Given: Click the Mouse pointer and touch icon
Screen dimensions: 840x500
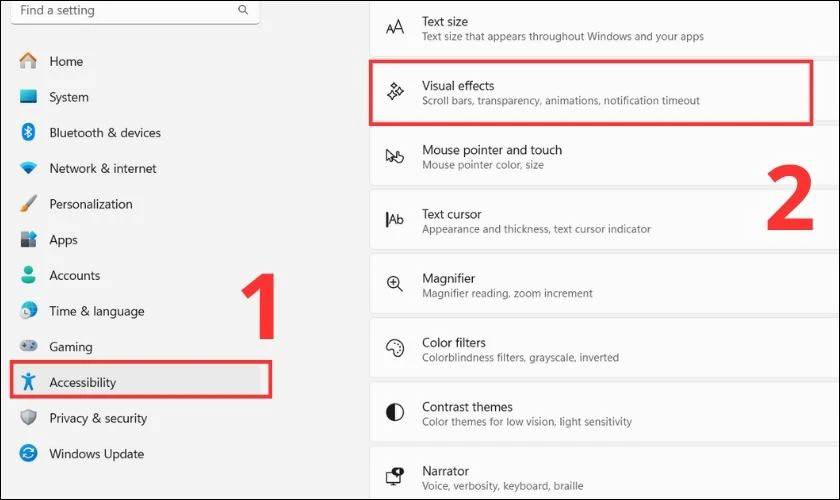Looking at the screenshot, I should 395,156.
